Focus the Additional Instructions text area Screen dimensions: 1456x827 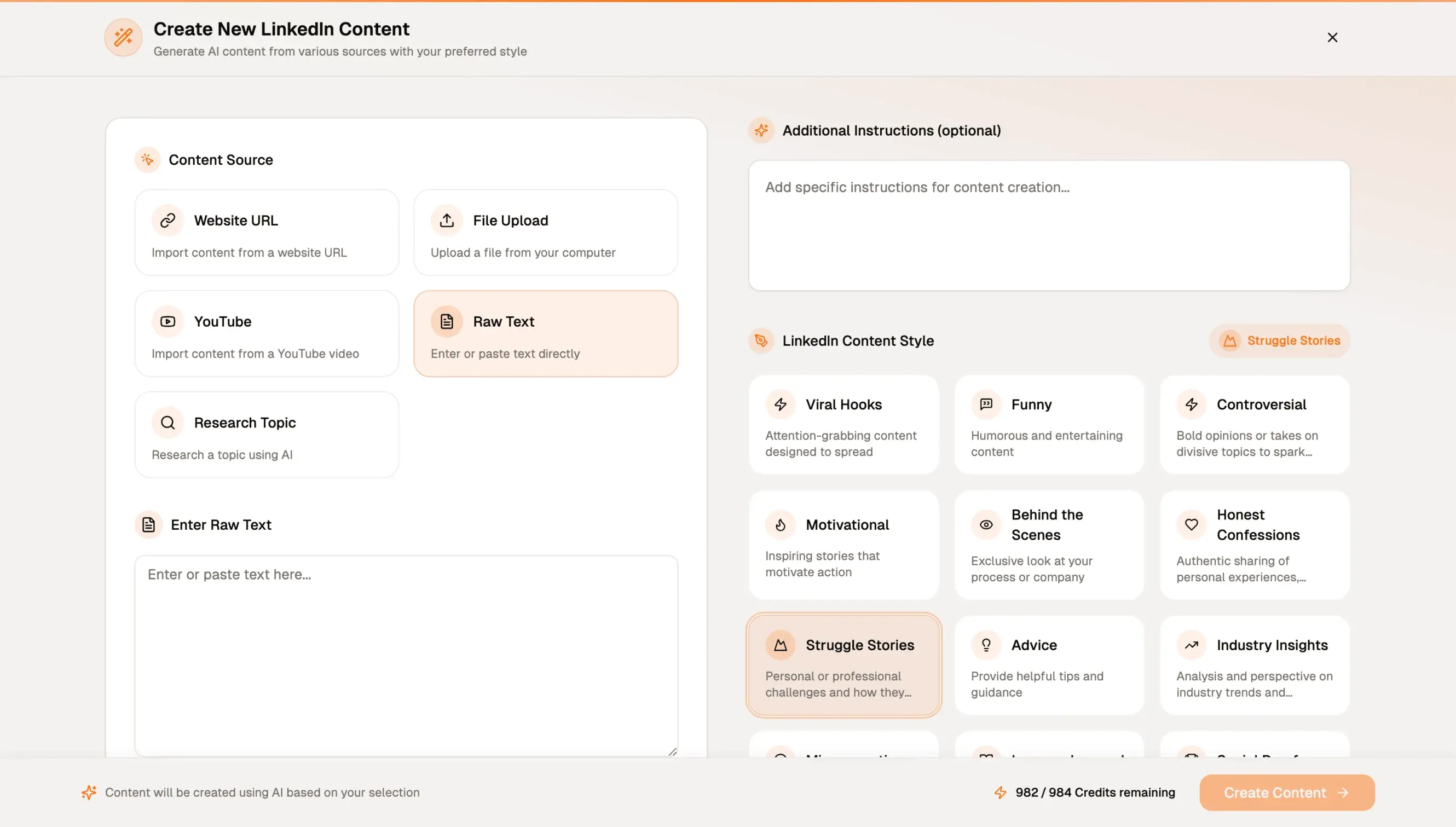(1049, 226)
